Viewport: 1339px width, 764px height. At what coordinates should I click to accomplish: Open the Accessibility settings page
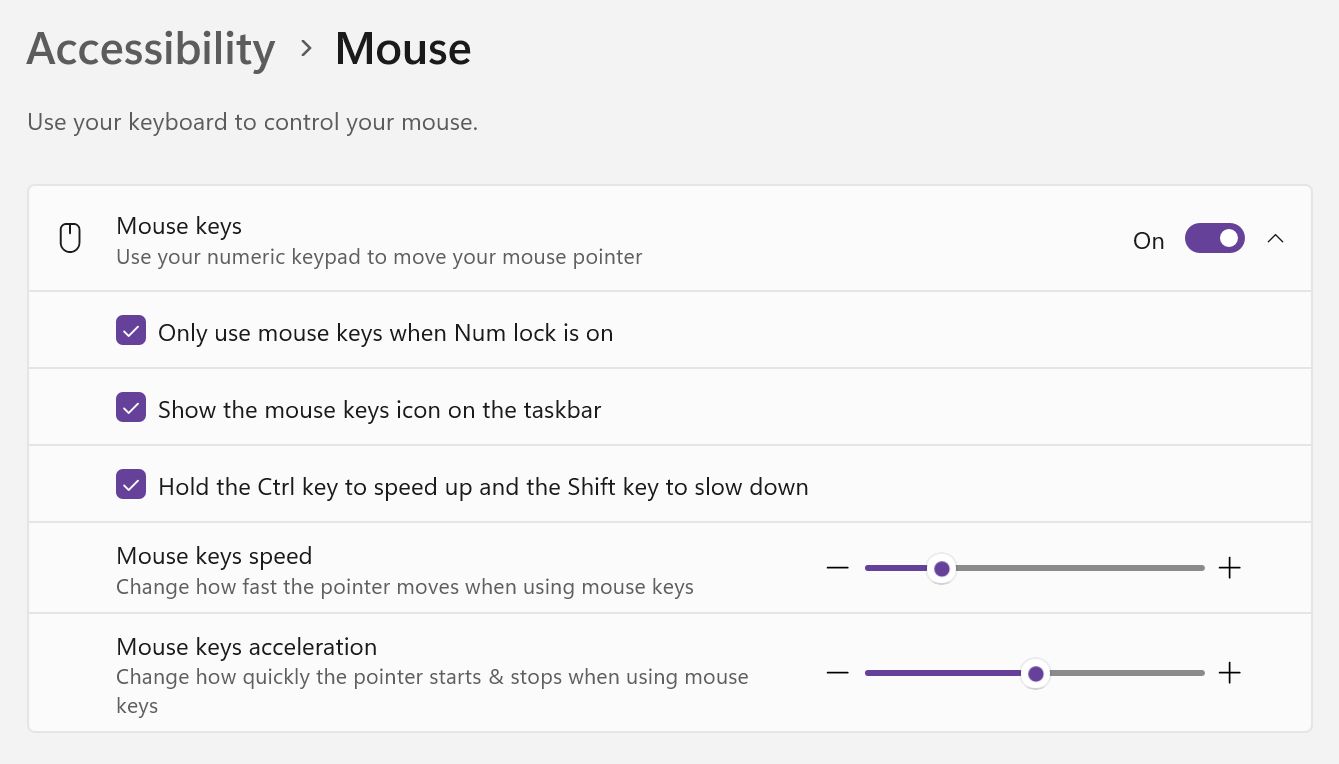pyautogui.click(x=150, y=47)
